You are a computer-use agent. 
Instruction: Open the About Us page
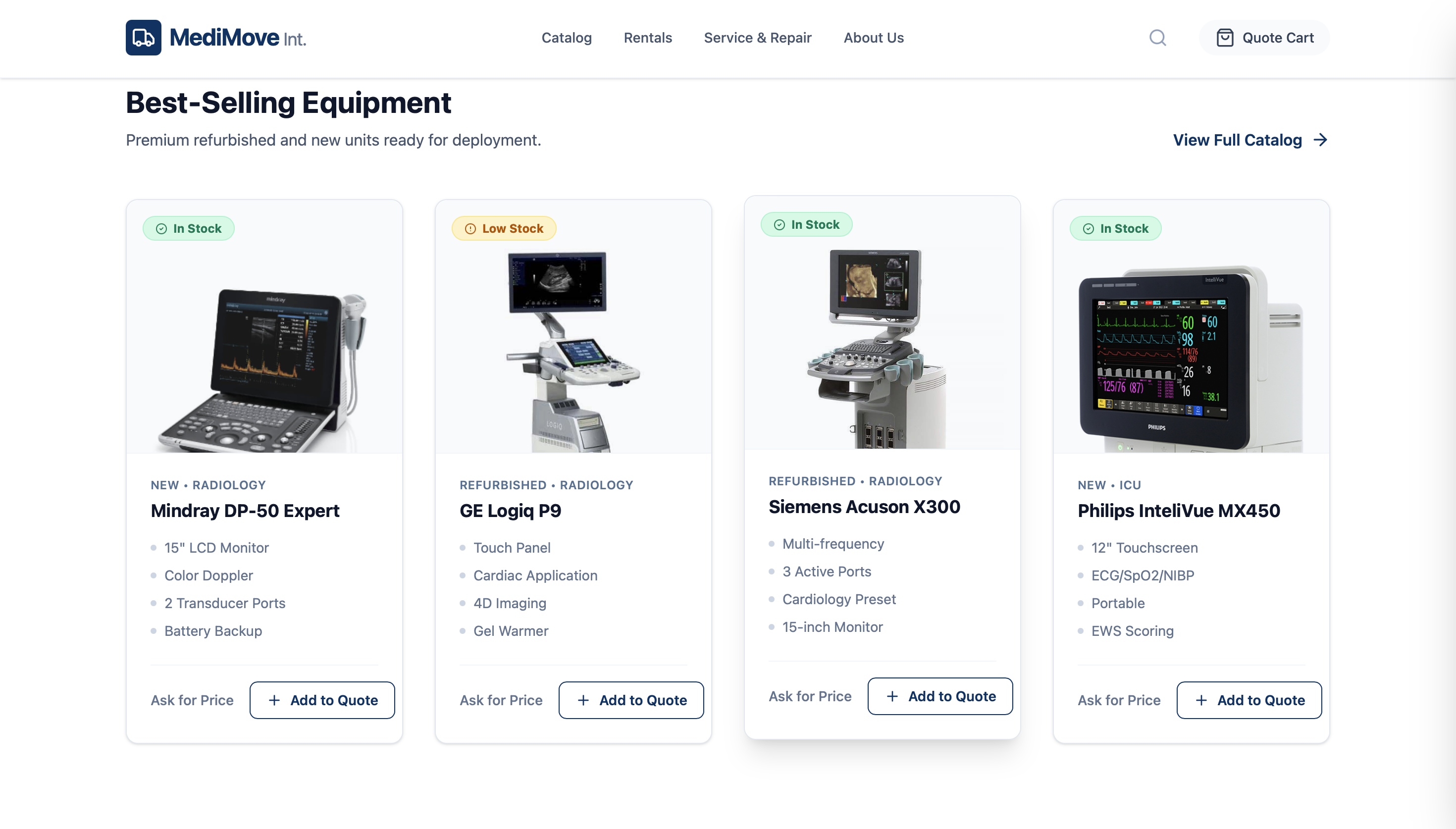873,38
